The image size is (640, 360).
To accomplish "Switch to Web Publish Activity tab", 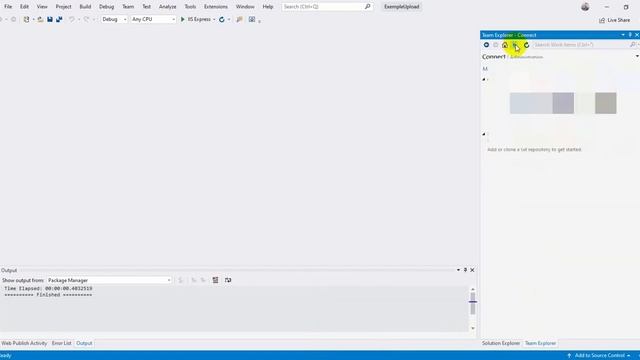I will [24, 343].
